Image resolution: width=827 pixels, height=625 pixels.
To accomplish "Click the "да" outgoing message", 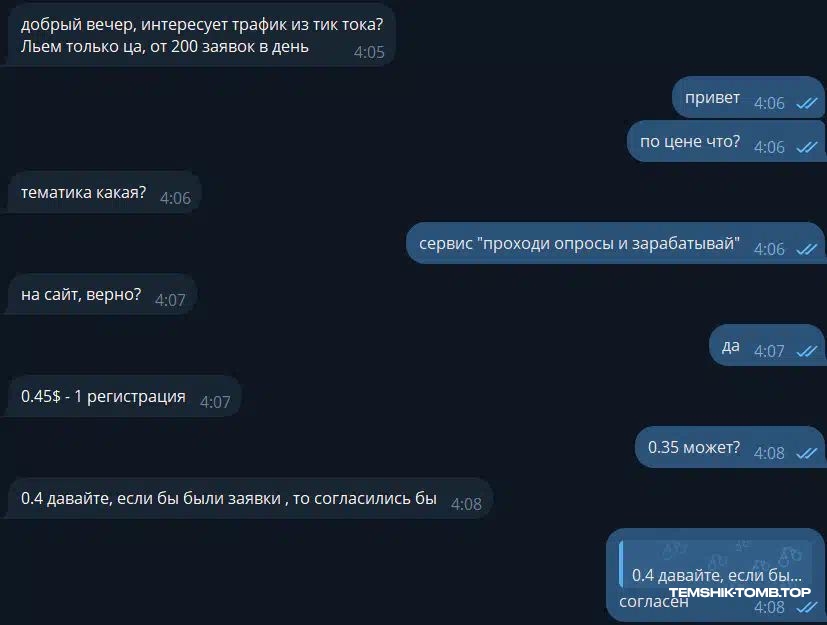I will (766, 345).
